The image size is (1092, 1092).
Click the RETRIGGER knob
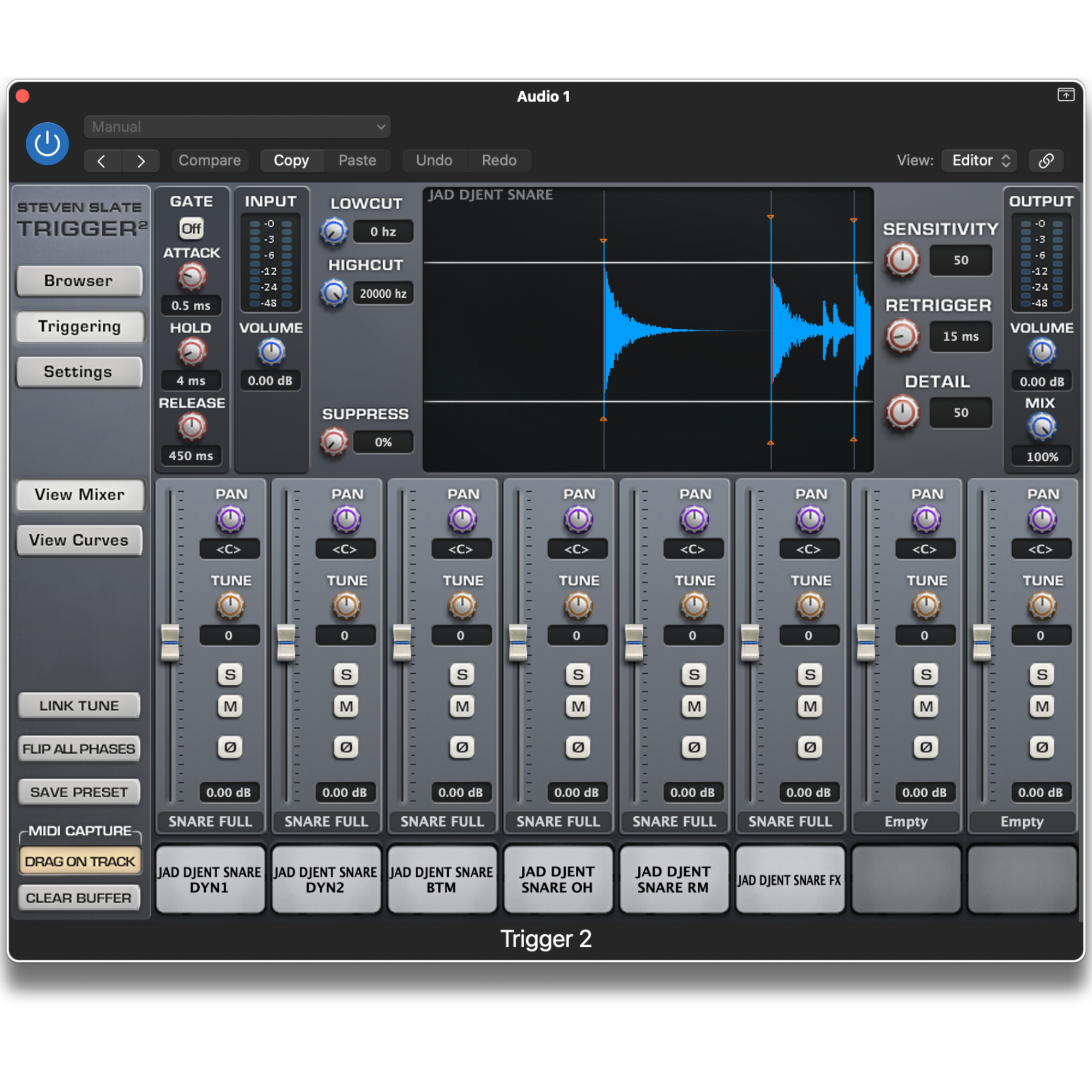902,336
